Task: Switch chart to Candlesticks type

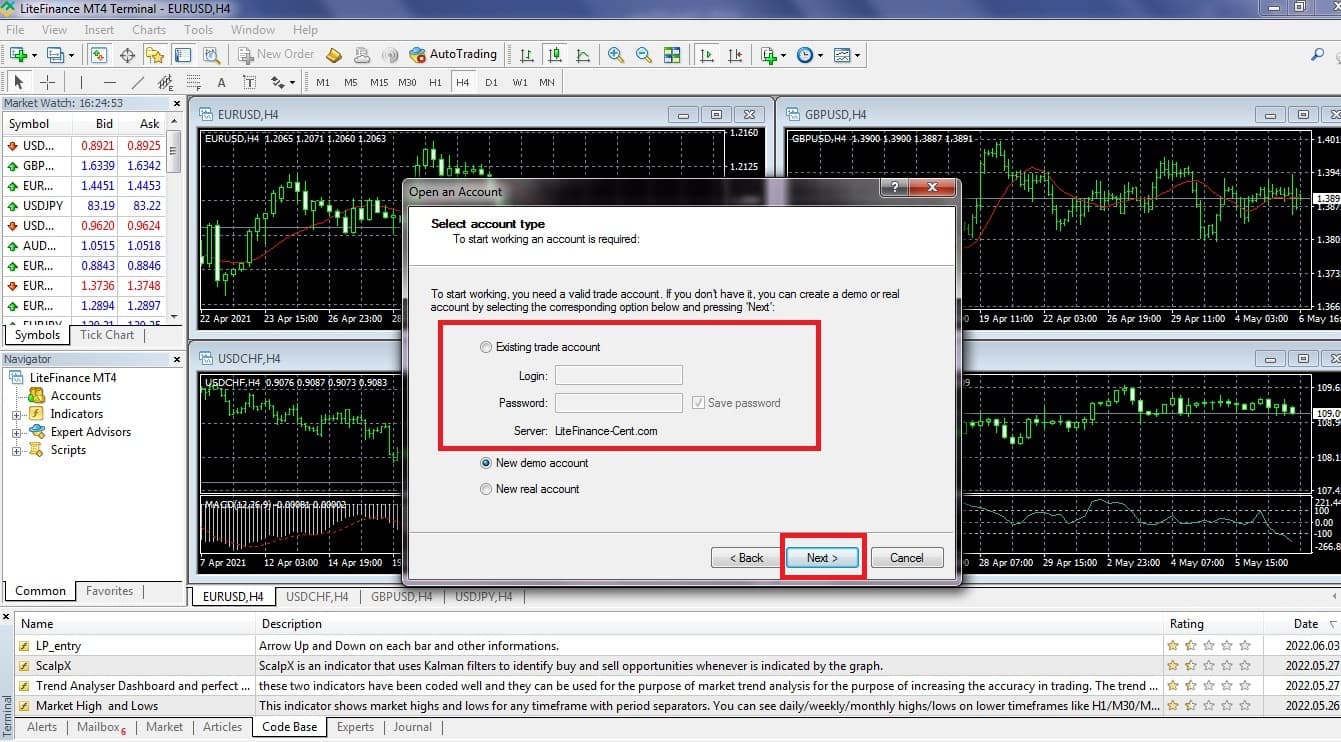Action: (554, 55)
